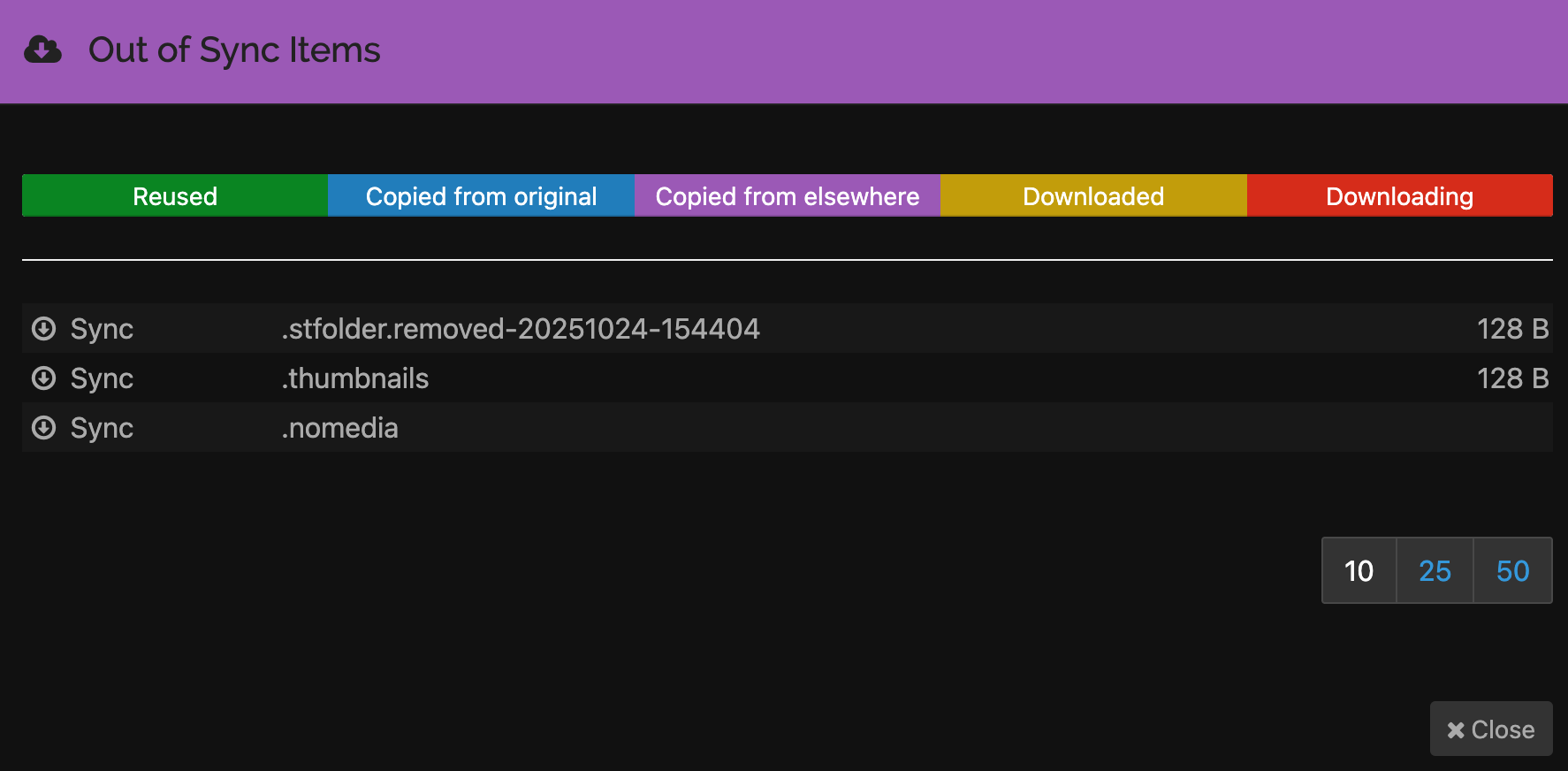The height and width of the screenshot is (771, 1568).
Task: Show 10 items per page
Action: click(1359, 571)
